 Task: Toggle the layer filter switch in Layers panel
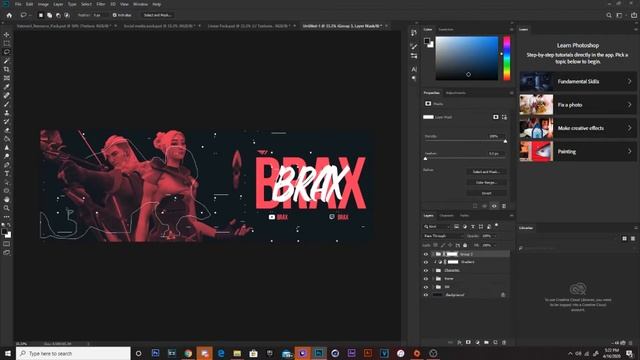[497, 225]
